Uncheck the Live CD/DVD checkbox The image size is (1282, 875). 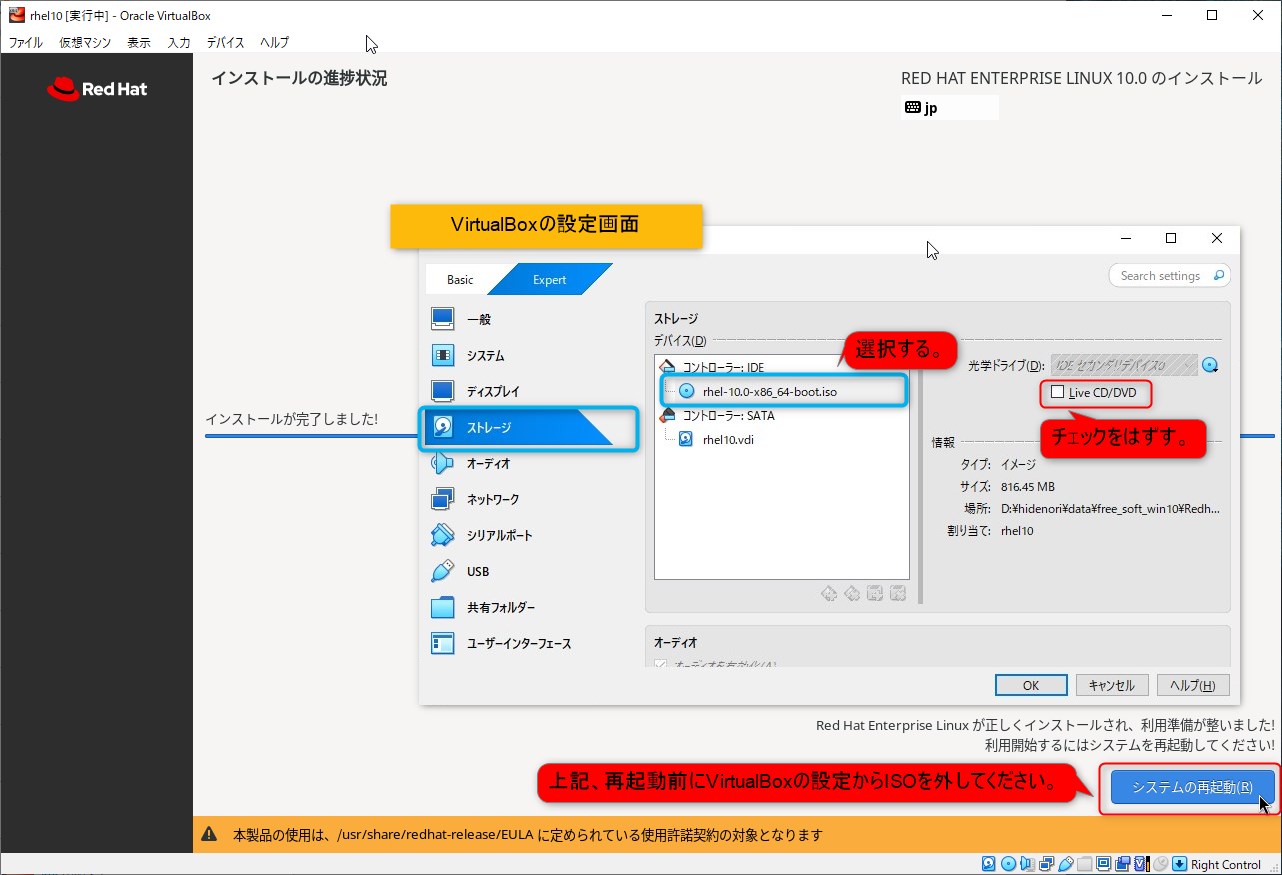tap(1057, 392)
